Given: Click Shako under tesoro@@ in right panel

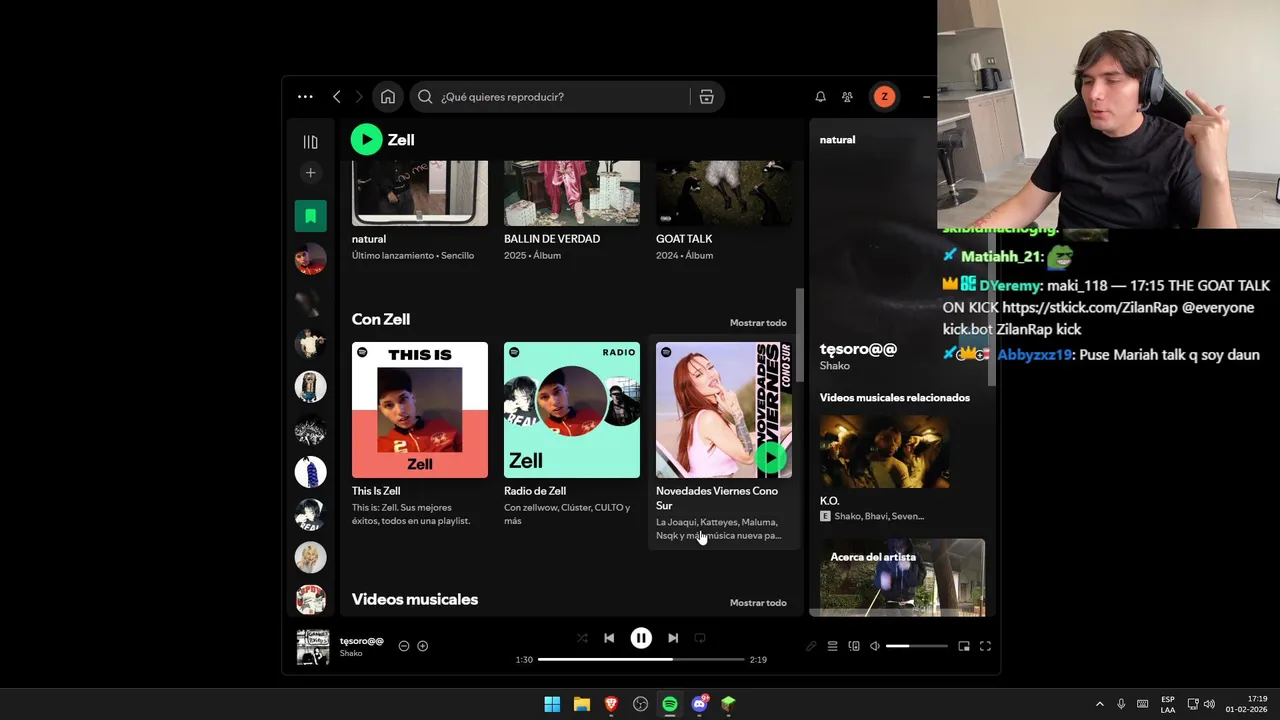Looking at the screenshot, I should [834, 366].
